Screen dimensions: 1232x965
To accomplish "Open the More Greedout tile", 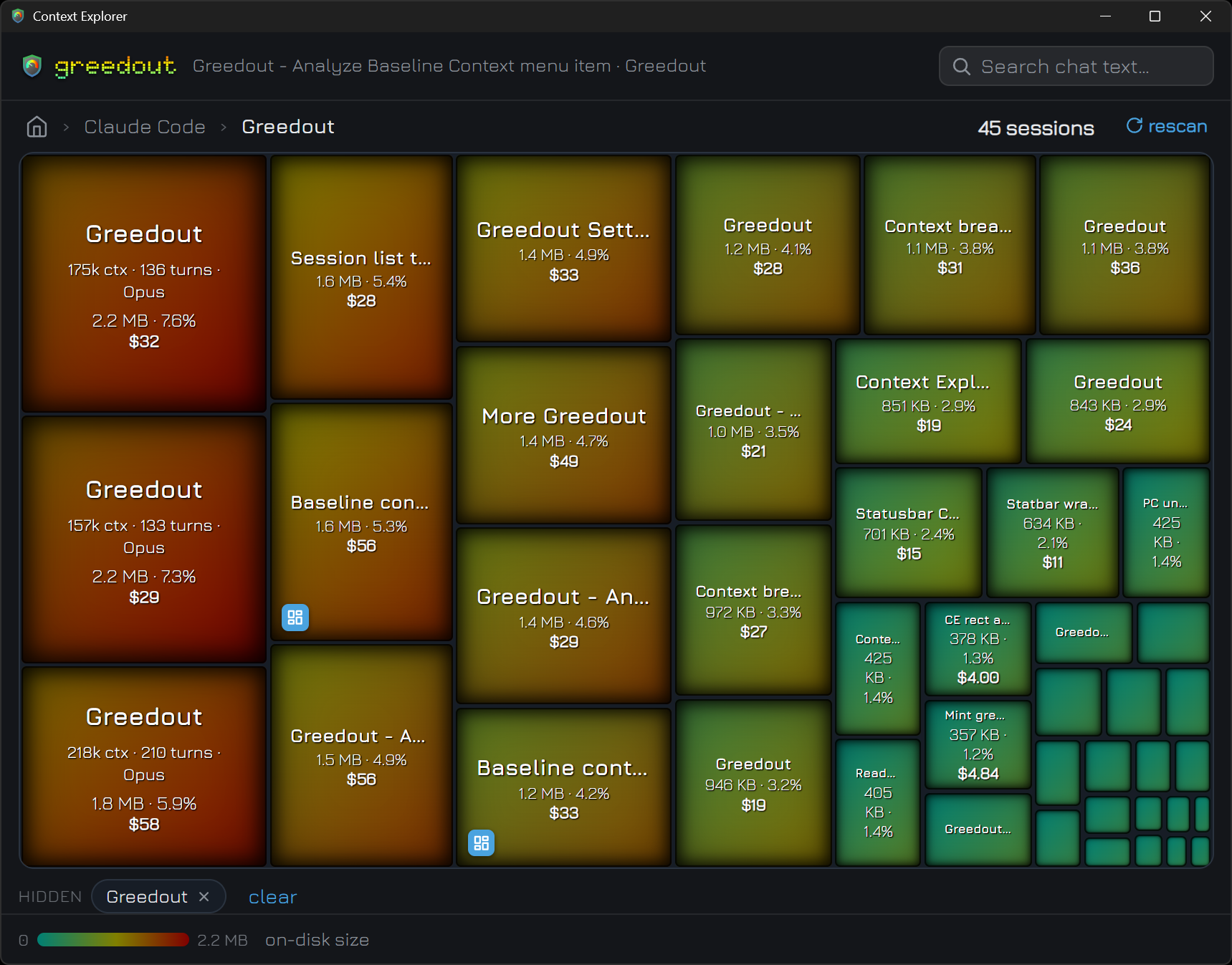I will 564,435.
